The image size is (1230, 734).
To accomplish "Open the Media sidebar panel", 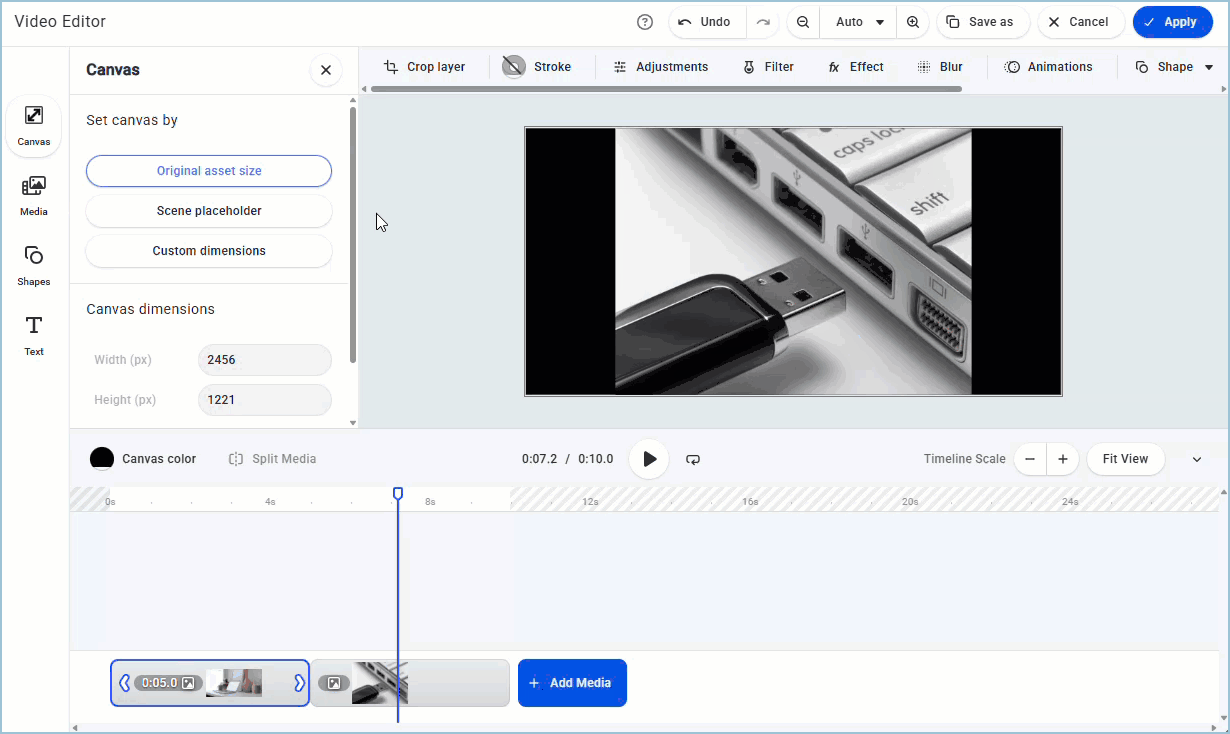I will pyautogui.click(x=34, y=195).
